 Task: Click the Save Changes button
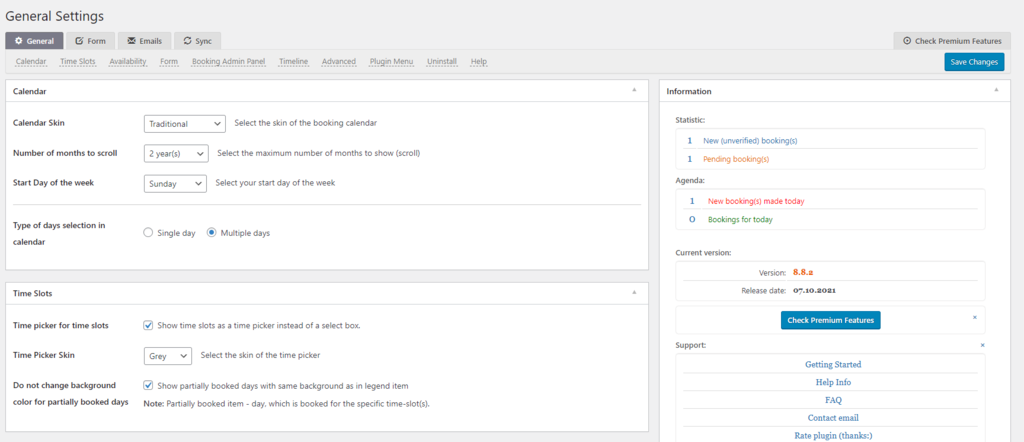coord(973,62)
